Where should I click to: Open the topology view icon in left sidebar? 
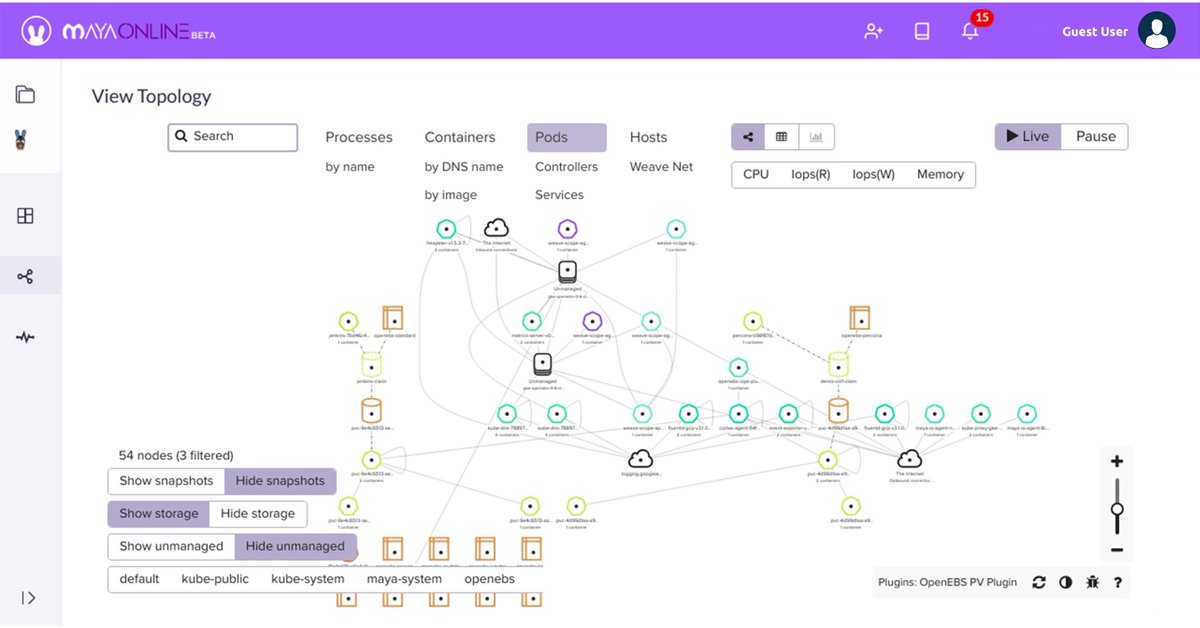point(30,275)
